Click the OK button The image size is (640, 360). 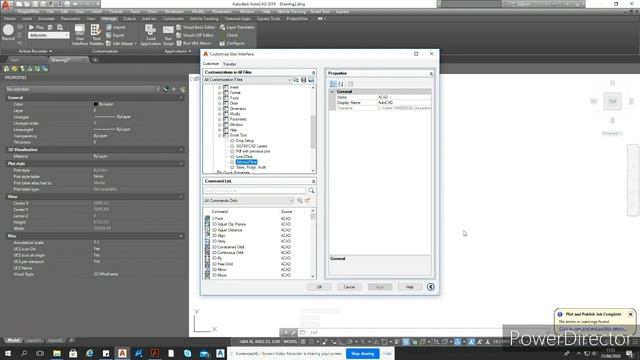[319, 287]
